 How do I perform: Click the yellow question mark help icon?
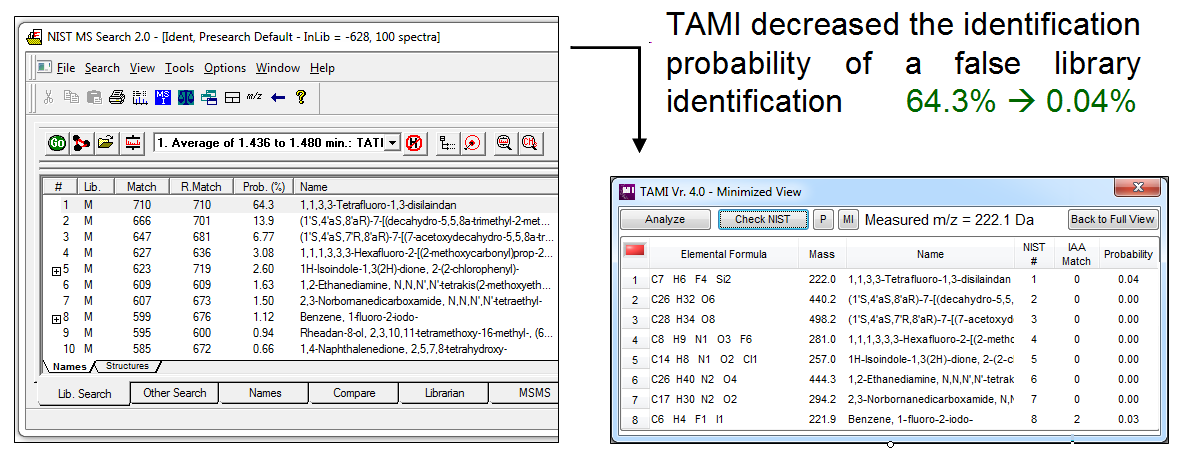[x=301, y=97]
